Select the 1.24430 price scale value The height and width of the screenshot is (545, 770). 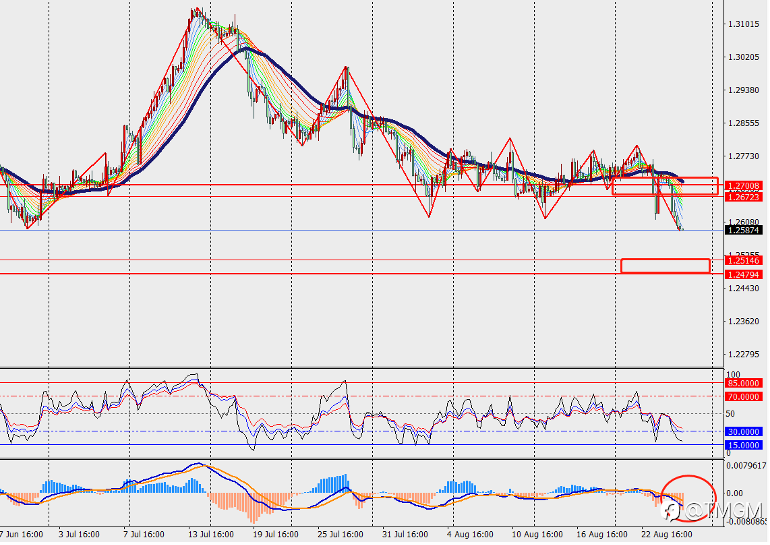pyautogui.click(x=743, y=288)
